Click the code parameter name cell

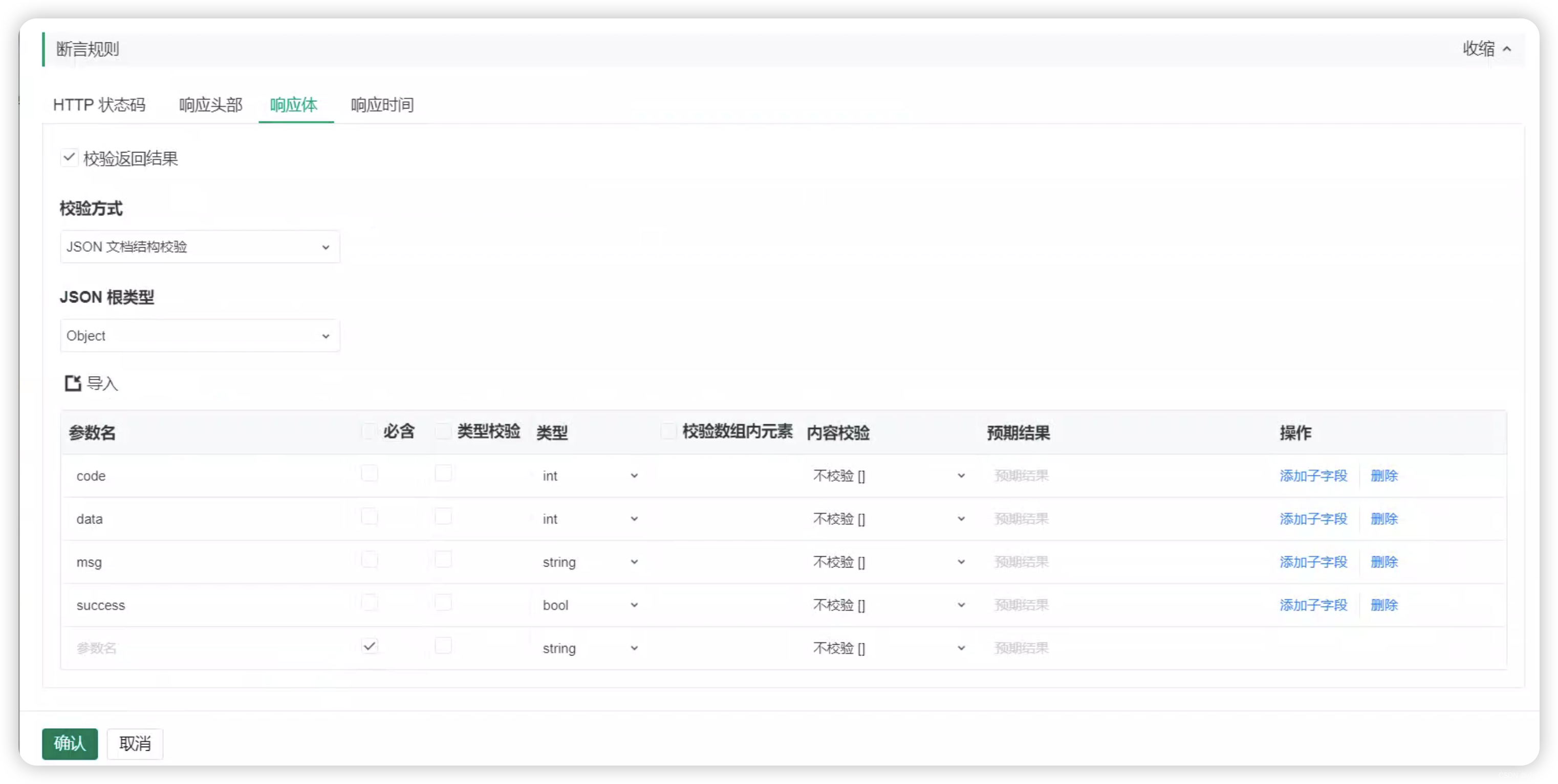(x=209, y=476)
